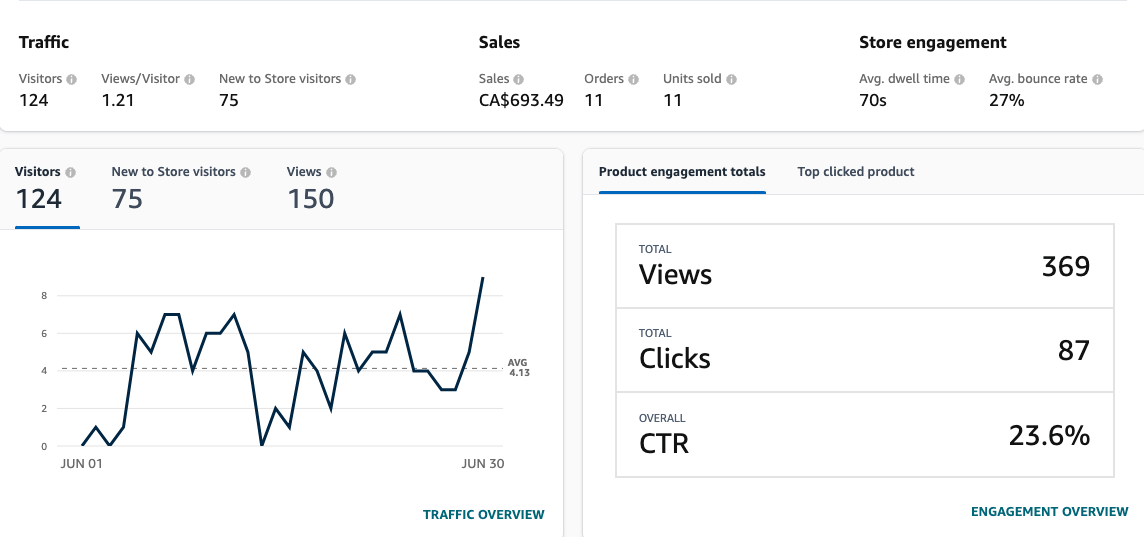Click info icon beside Avg. dwell time
This screenshot has height=537, width=1144.
[959, 79]
